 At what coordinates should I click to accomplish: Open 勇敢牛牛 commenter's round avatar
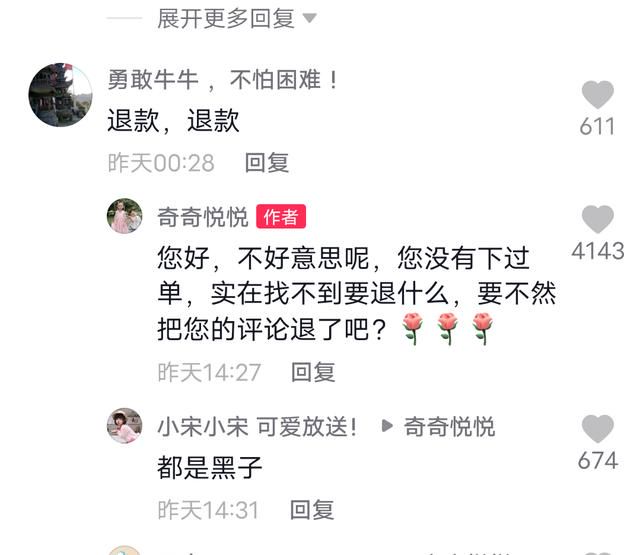pos(60,95)
